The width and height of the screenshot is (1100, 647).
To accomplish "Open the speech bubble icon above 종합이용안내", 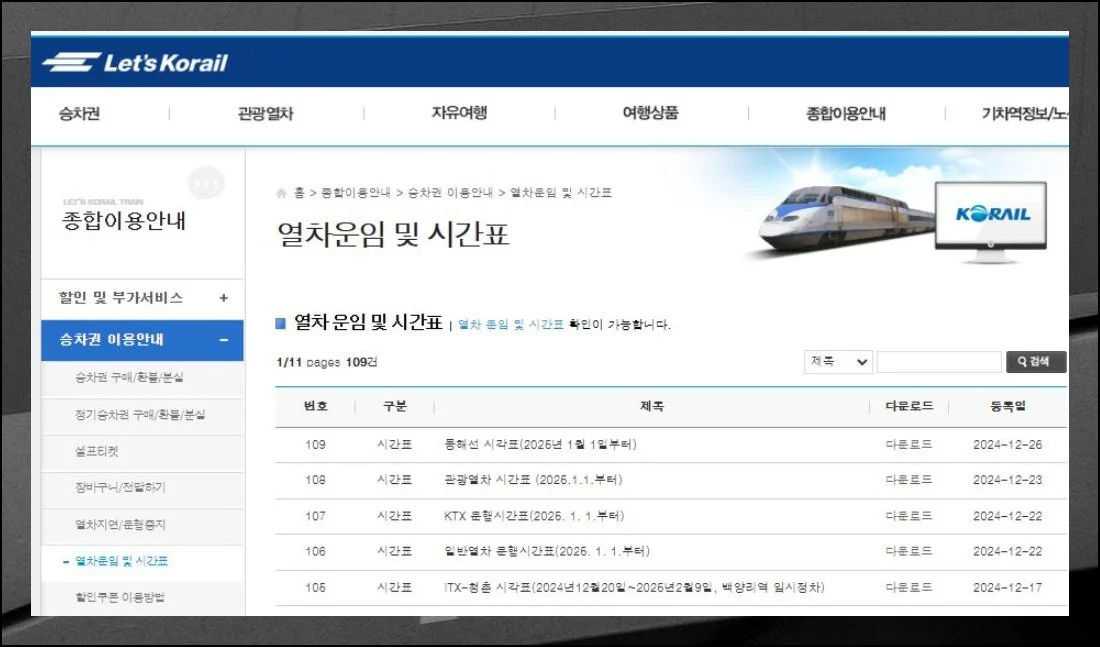I will pos(206,184).
